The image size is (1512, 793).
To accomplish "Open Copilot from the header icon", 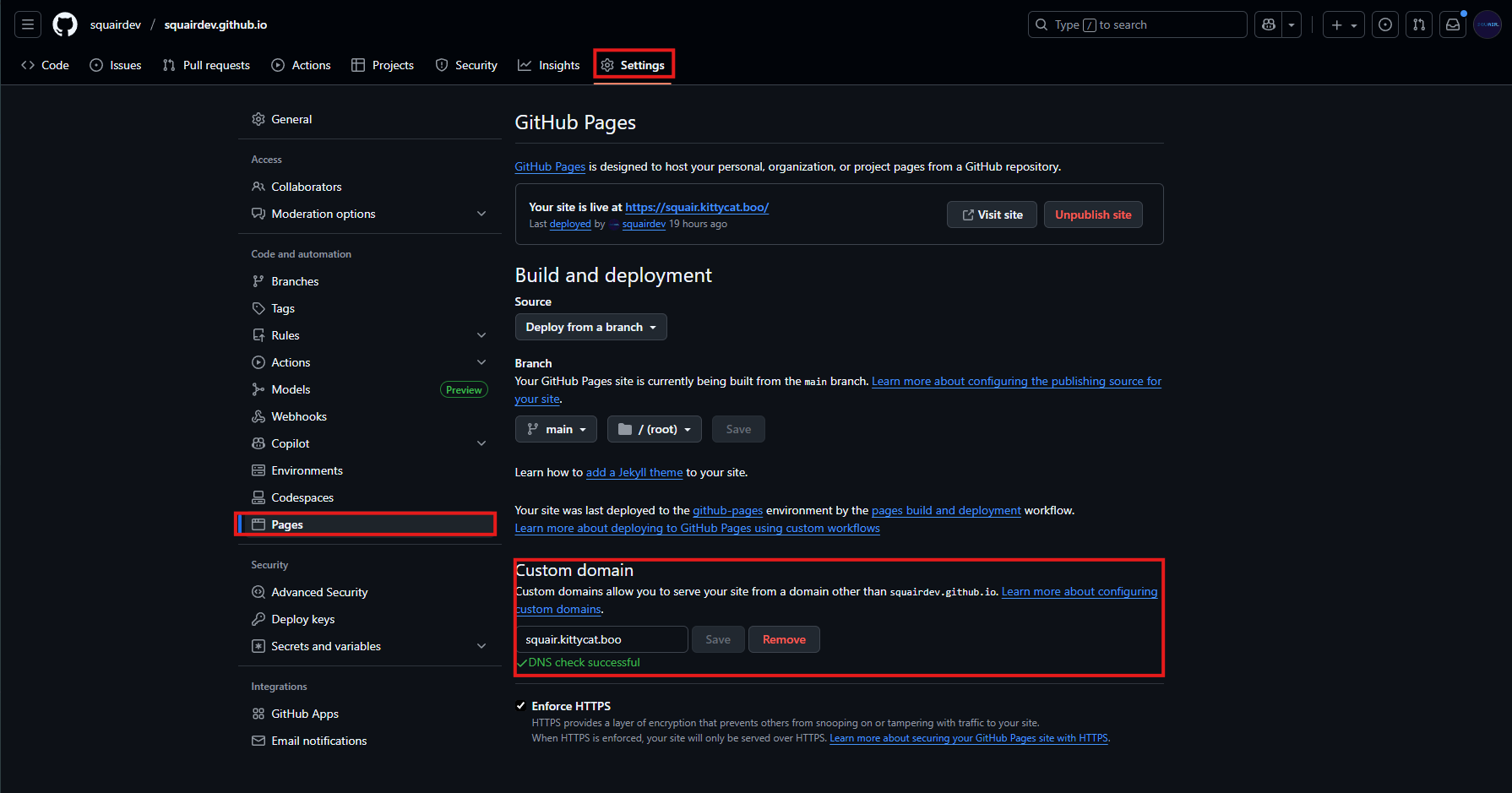I will (1267, 24).
